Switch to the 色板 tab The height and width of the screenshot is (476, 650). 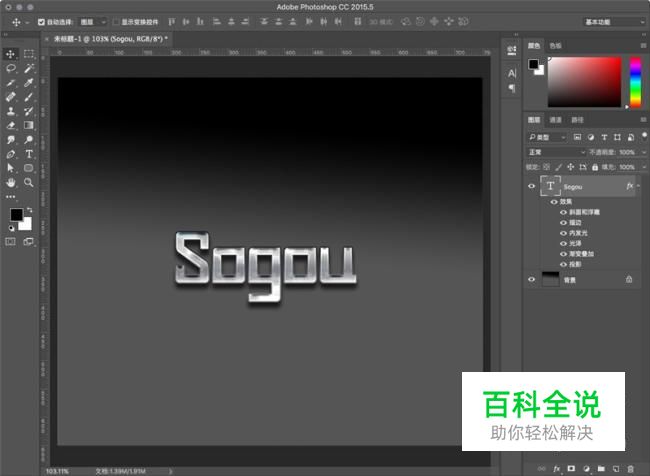point(556,45)
